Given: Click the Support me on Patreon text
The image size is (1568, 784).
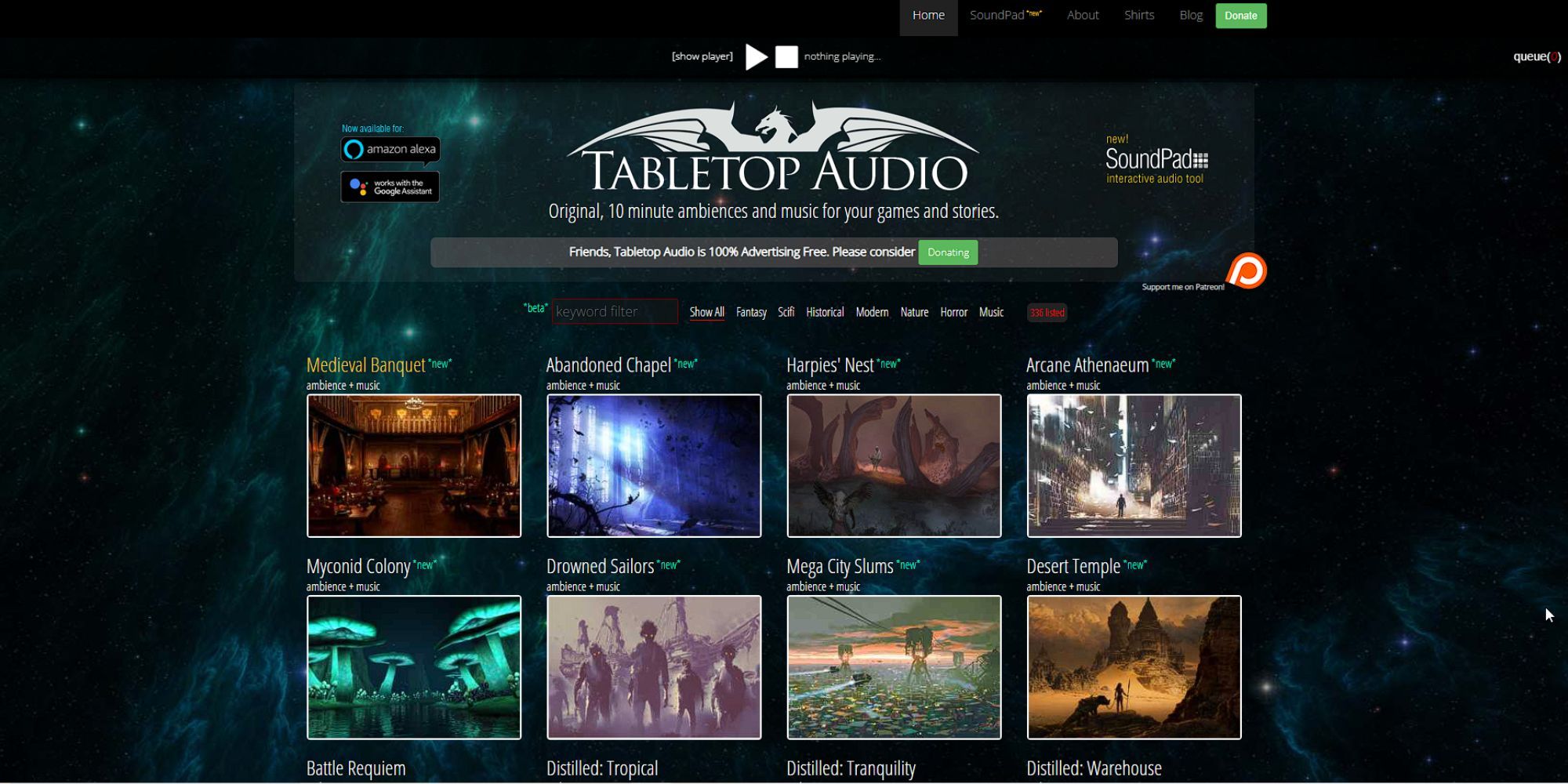Looking at the screenshot, I should [x=1183, y=287].
